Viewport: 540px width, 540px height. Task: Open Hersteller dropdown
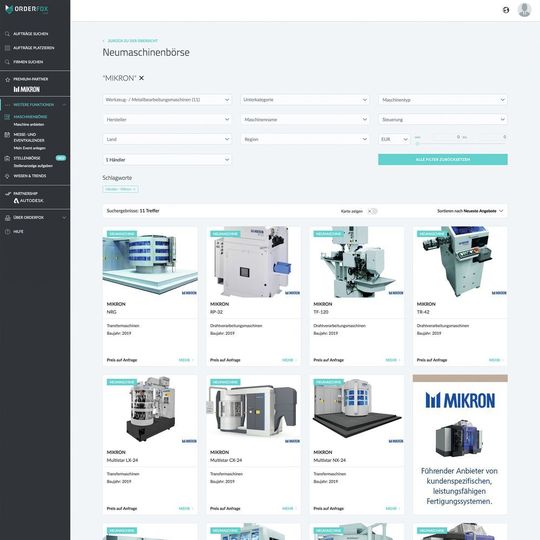click(x=167, y=120)
